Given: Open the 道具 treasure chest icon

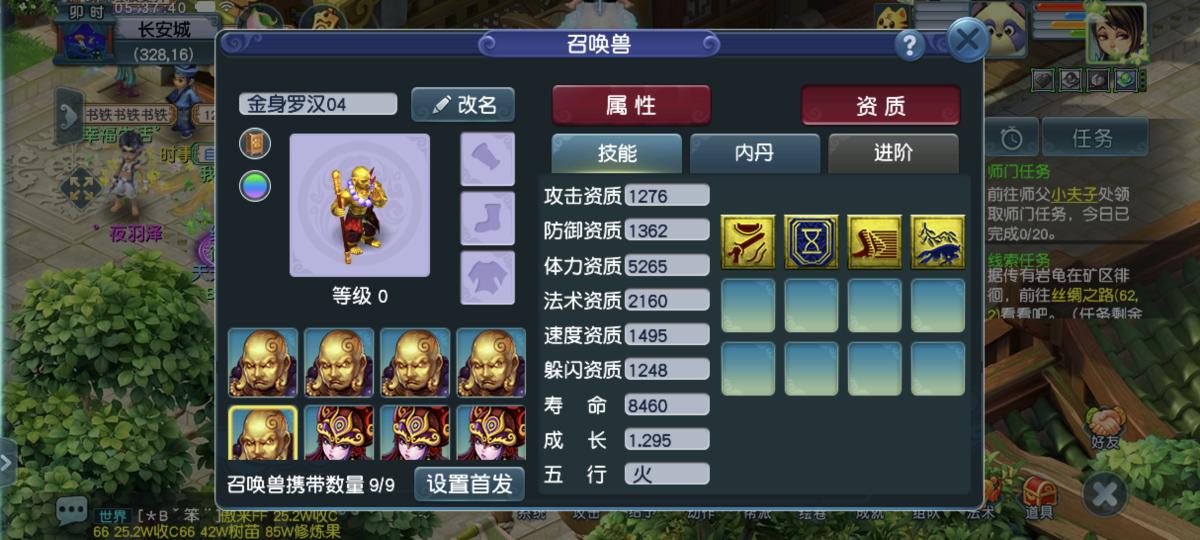Looking at the screenshot, I should point(1039,498).
